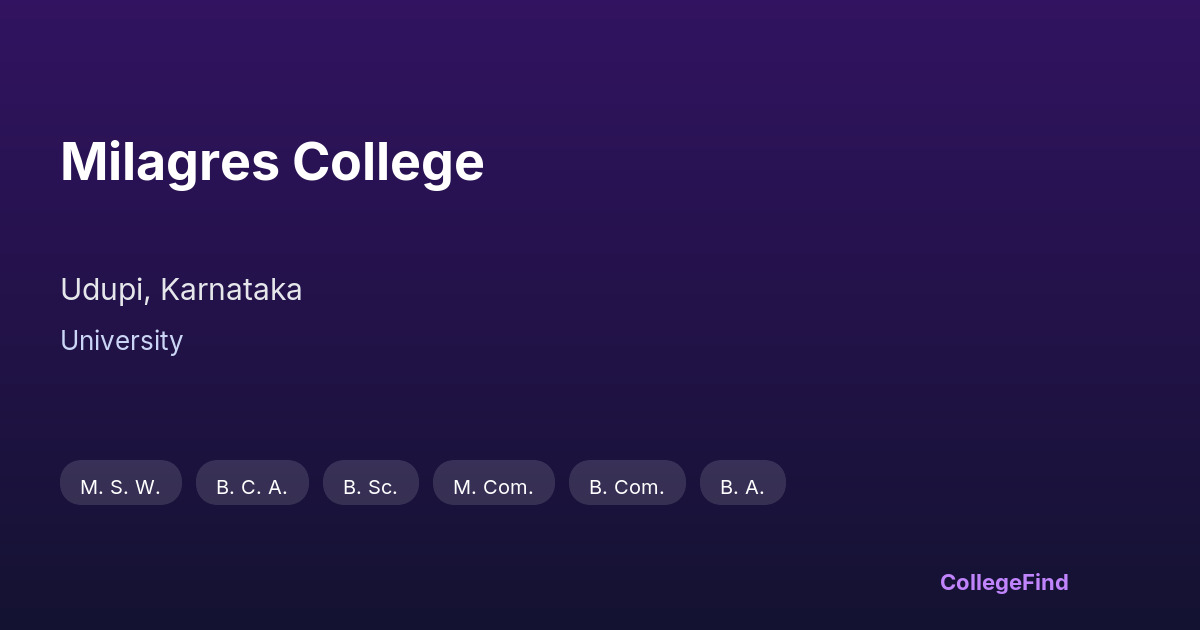
Task: Open the CollegeFind brand logo
Action: point(1003,582)
